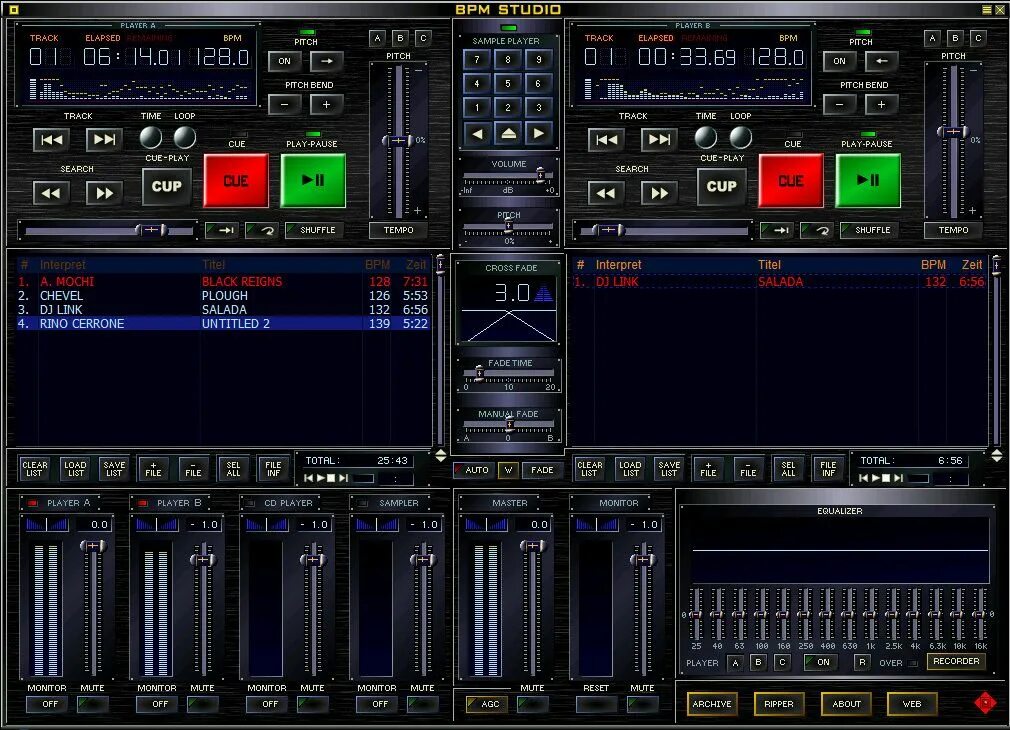Click TEMPO button on Player A
The width and height of the screenshot is (1010, 730).
tap(398, 230)
